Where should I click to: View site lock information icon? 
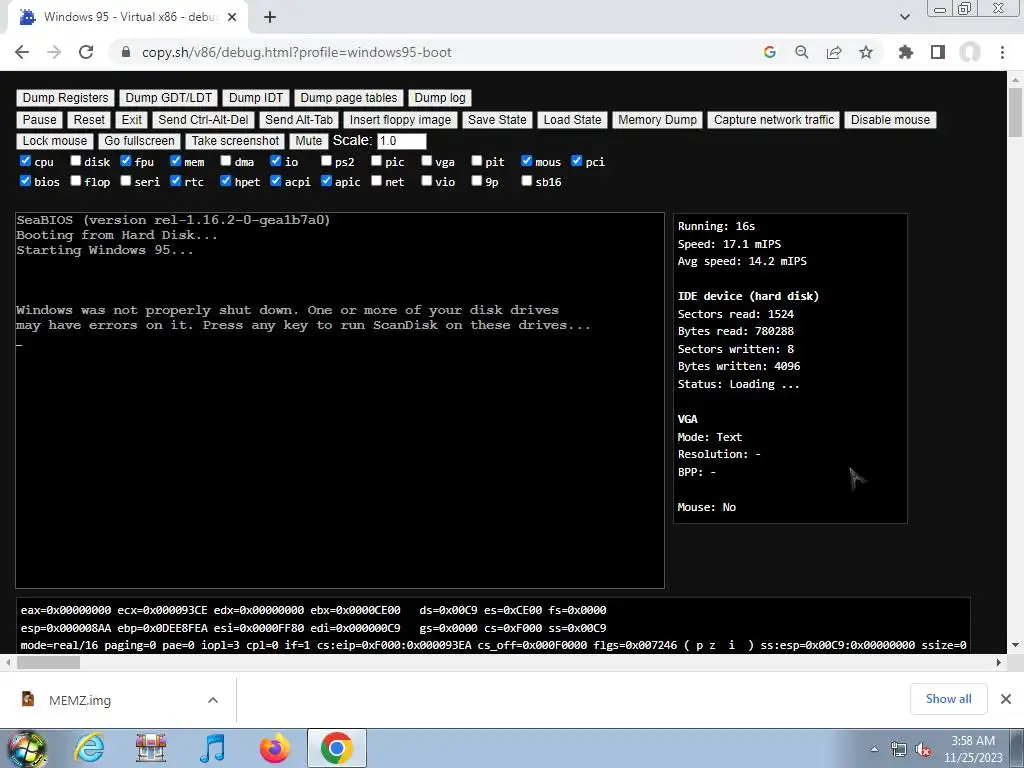click(x=127, y=52)
